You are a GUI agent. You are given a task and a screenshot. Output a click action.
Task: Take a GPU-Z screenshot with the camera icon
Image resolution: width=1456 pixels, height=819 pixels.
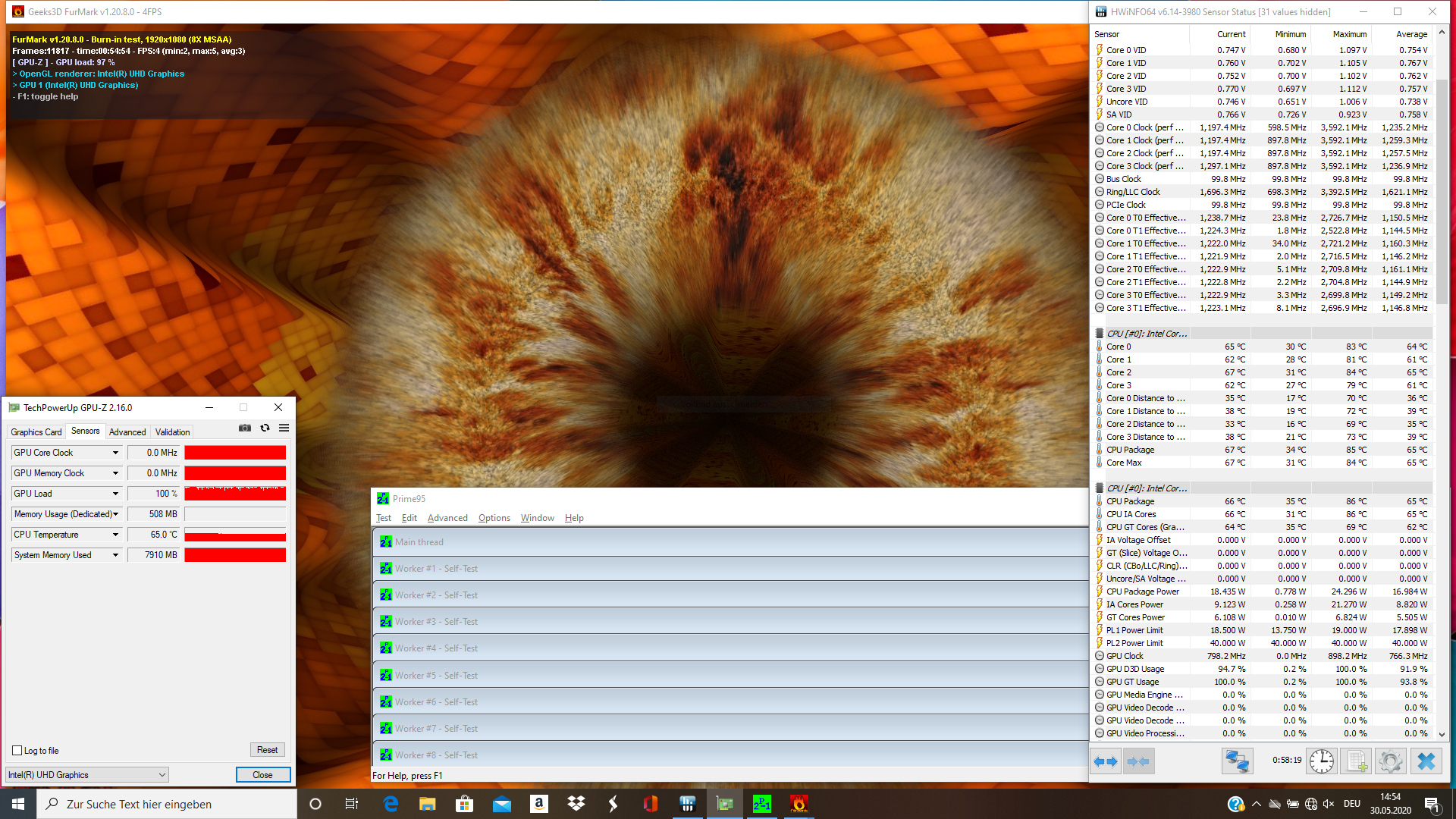[x=245, y=428]
